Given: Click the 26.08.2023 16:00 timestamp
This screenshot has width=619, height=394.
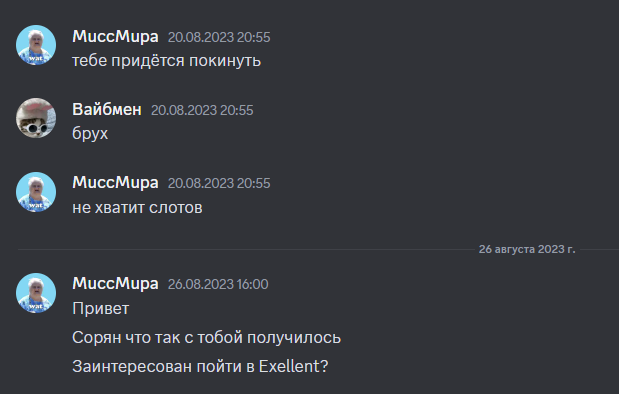Looking at the screenshot, I should tap(218, 284).
